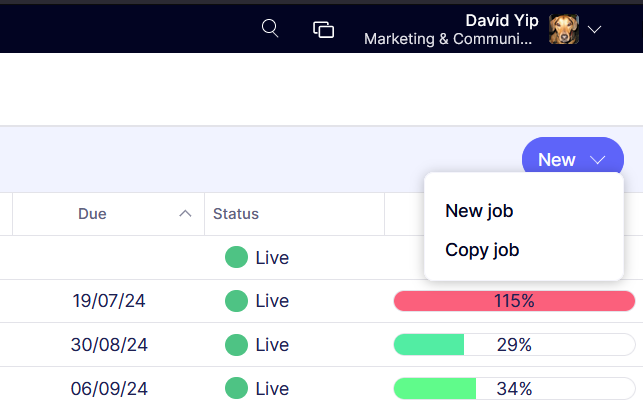This screenshot has width=643, height=405.
Task: Click the green status dot for 30/08/24 job
Action: pyautogui.click(x=236, y=345)
